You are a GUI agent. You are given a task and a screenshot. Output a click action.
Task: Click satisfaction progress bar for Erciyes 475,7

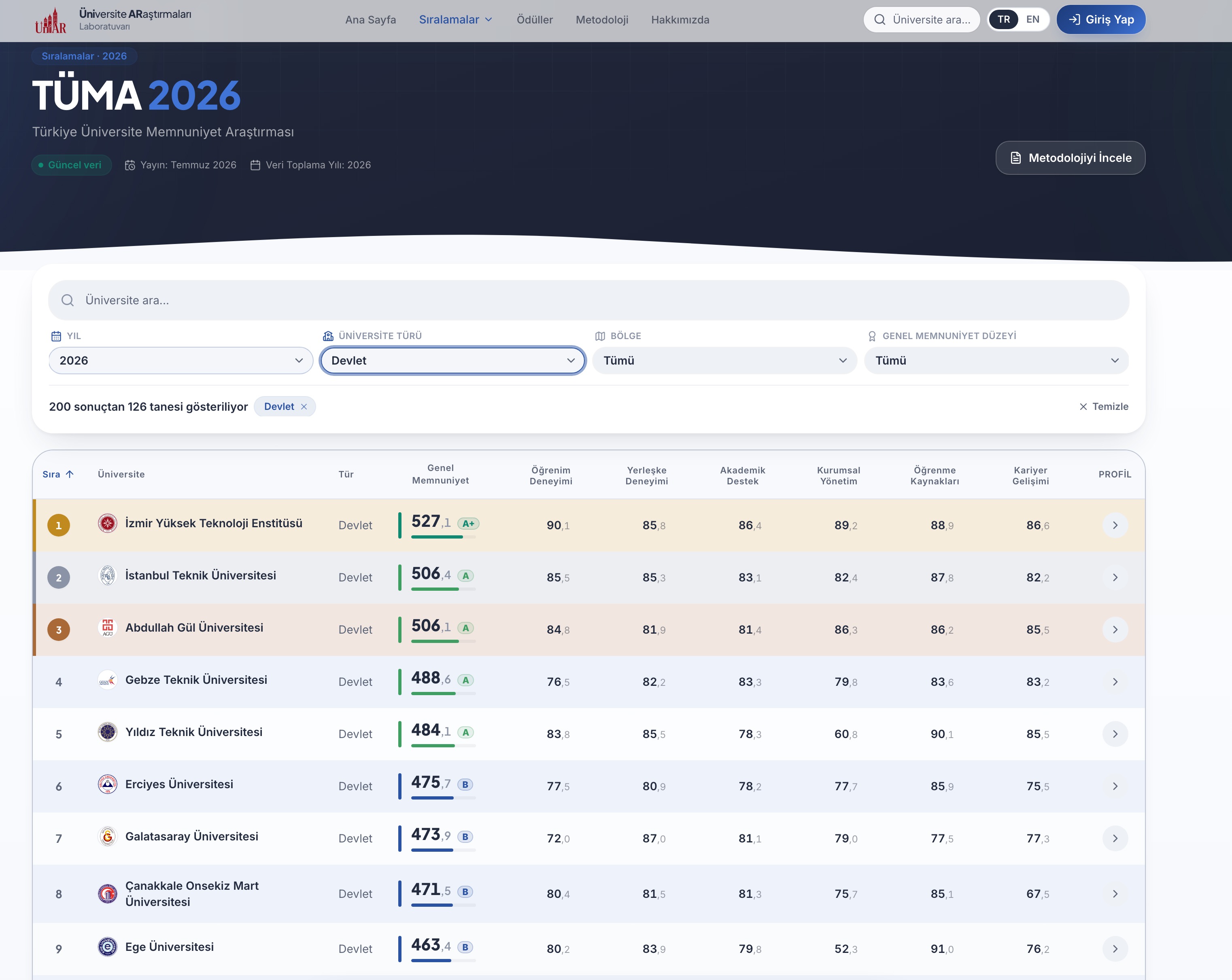tap(444, 798)
